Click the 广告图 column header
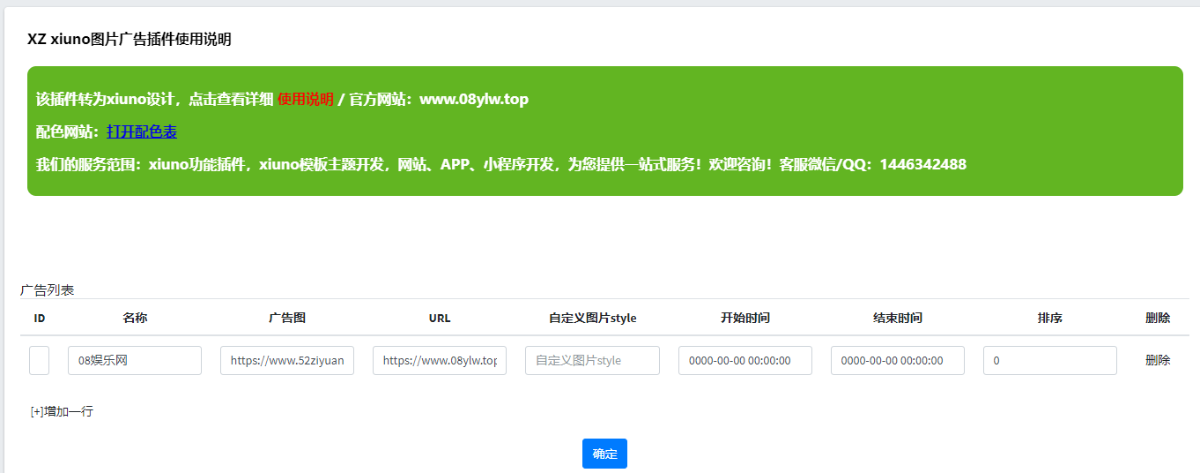 287,318
